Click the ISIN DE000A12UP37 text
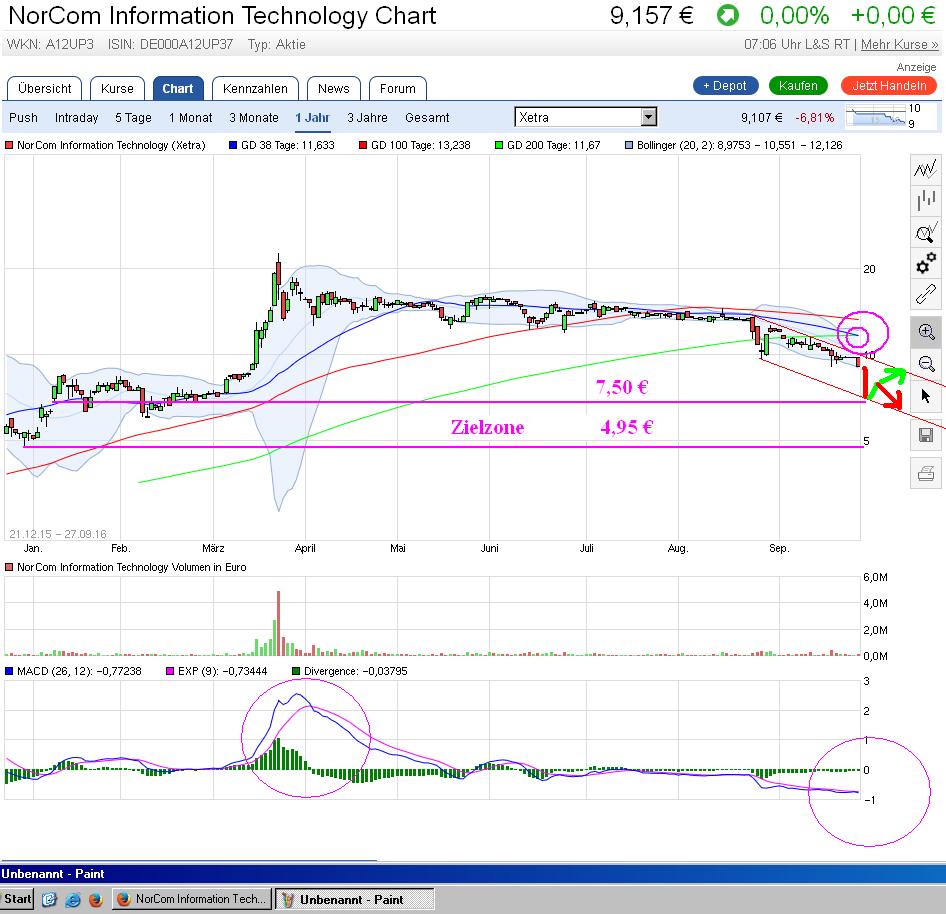946x914 pixels. click(x=170, y=45)
